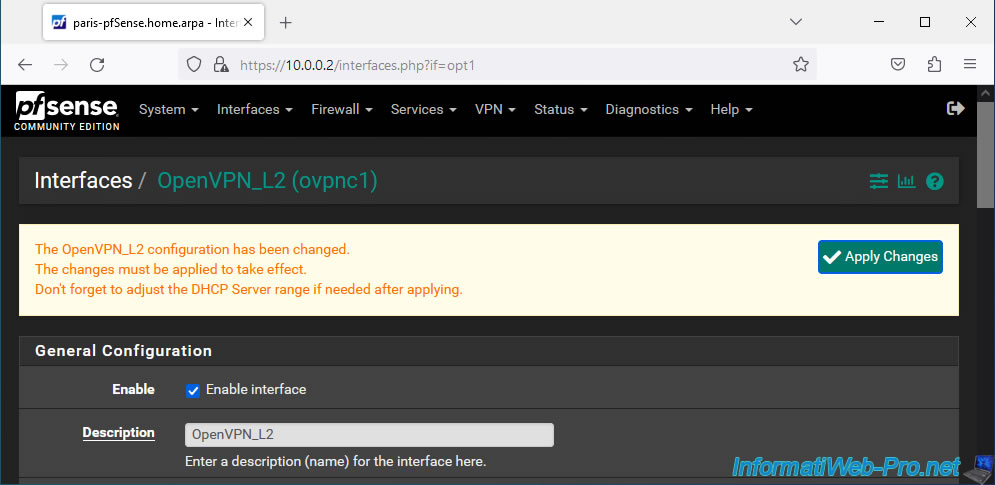Open the Firewall dropdown menu

[342, 109]
